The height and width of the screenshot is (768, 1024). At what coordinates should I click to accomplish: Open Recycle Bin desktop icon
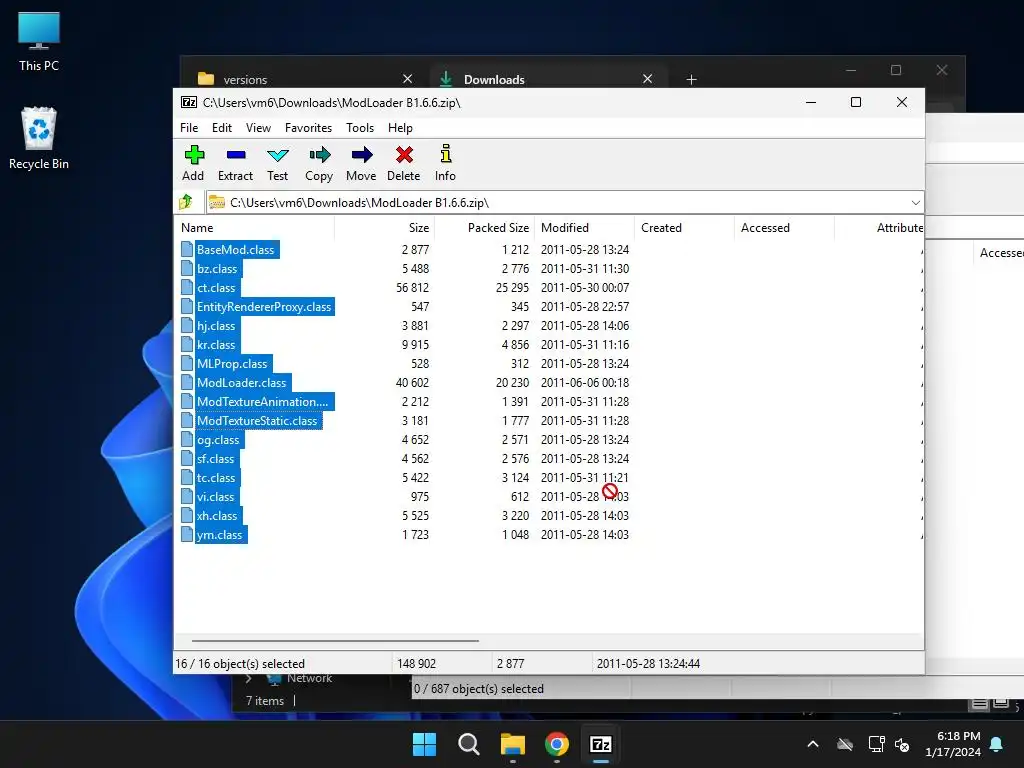tap(39, 138)
